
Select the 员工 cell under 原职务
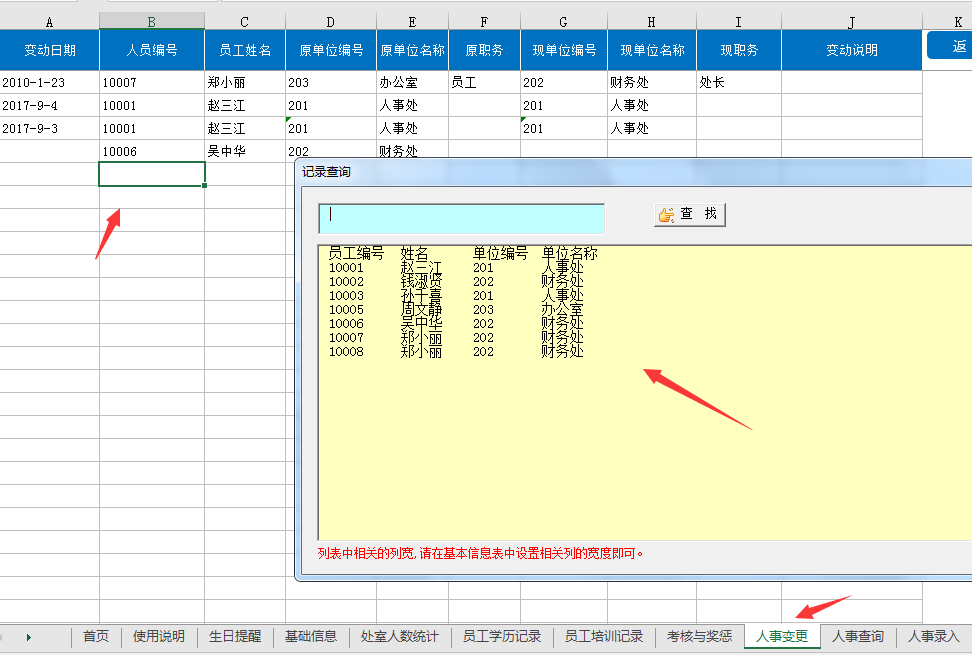(x=484, y=82)
